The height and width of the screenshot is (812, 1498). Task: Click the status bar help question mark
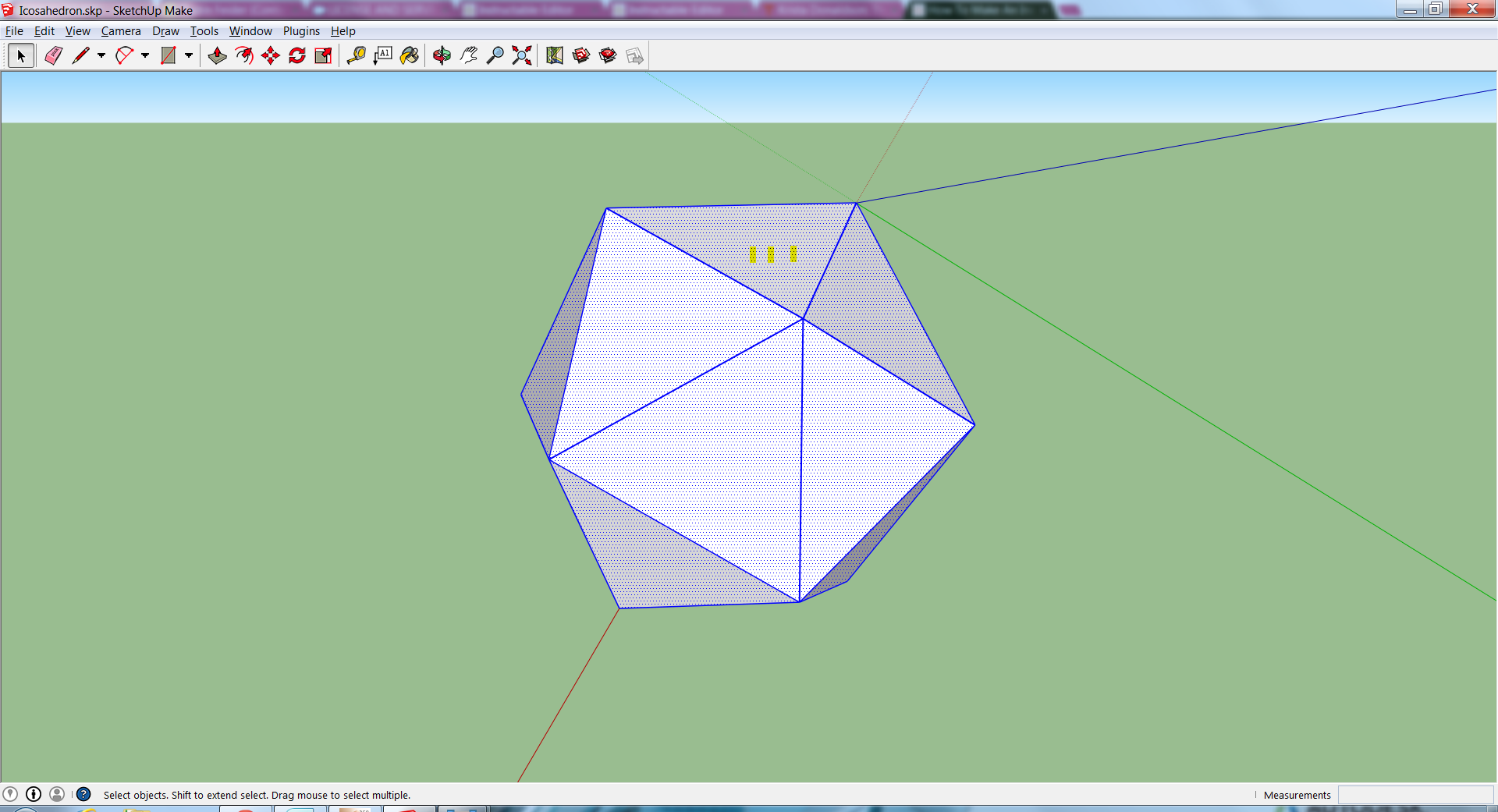(x=83, y=795)
